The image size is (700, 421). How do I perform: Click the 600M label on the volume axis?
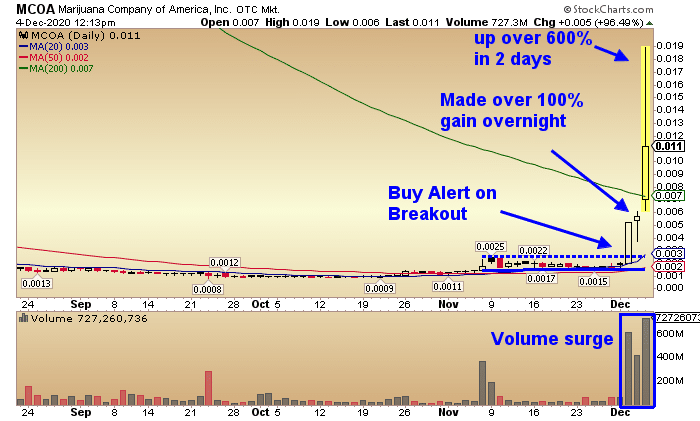[670, 333]
